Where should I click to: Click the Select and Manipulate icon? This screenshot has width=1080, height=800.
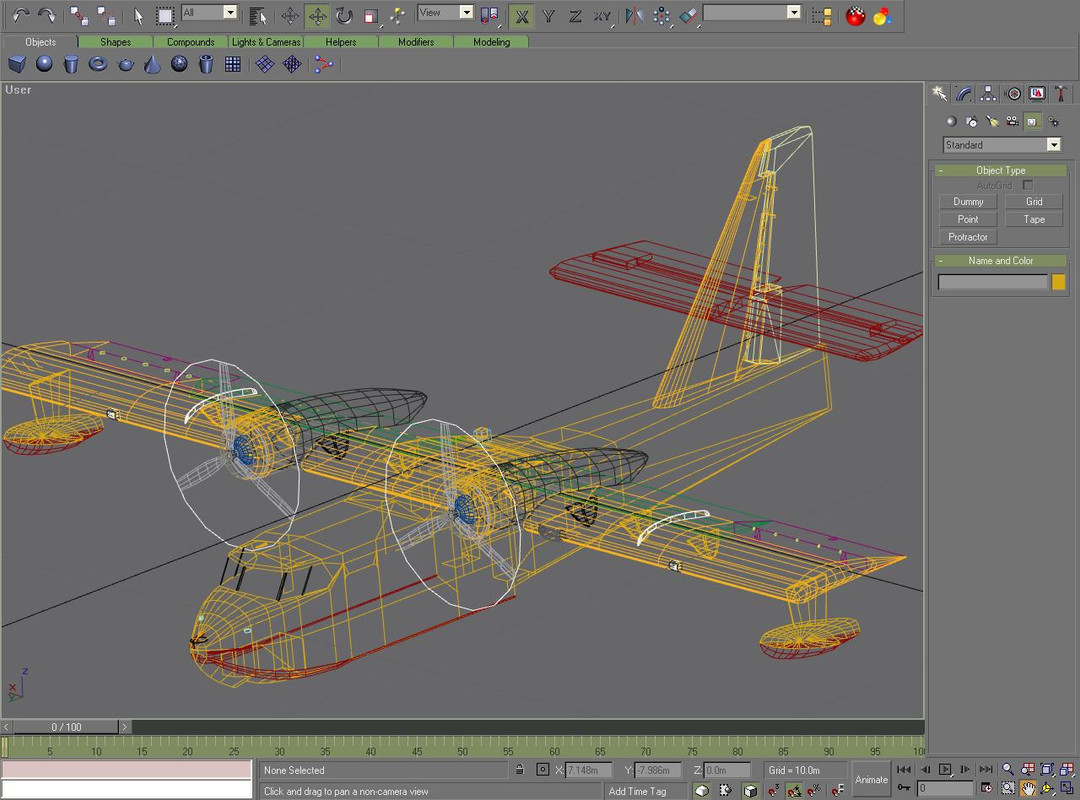[x=398, y=15]
